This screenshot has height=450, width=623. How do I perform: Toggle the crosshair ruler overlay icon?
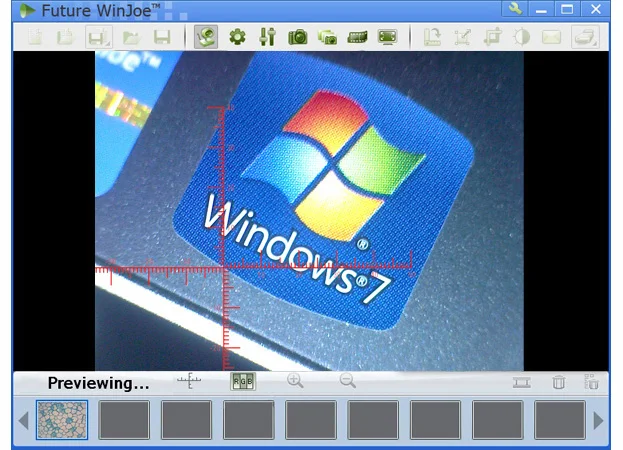tap(189, 381)
